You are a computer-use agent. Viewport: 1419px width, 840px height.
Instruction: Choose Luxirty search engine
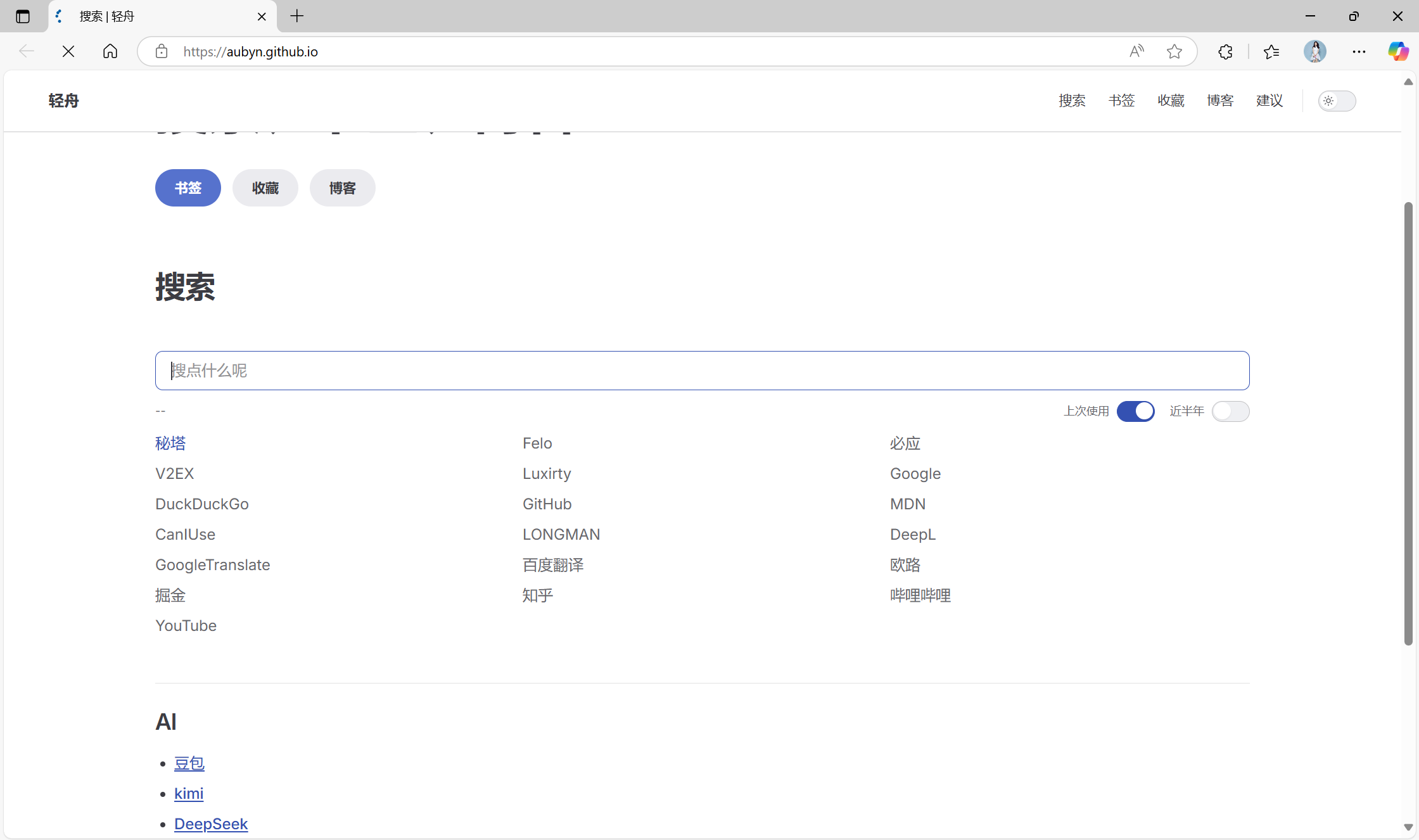(x=547, y=474)
